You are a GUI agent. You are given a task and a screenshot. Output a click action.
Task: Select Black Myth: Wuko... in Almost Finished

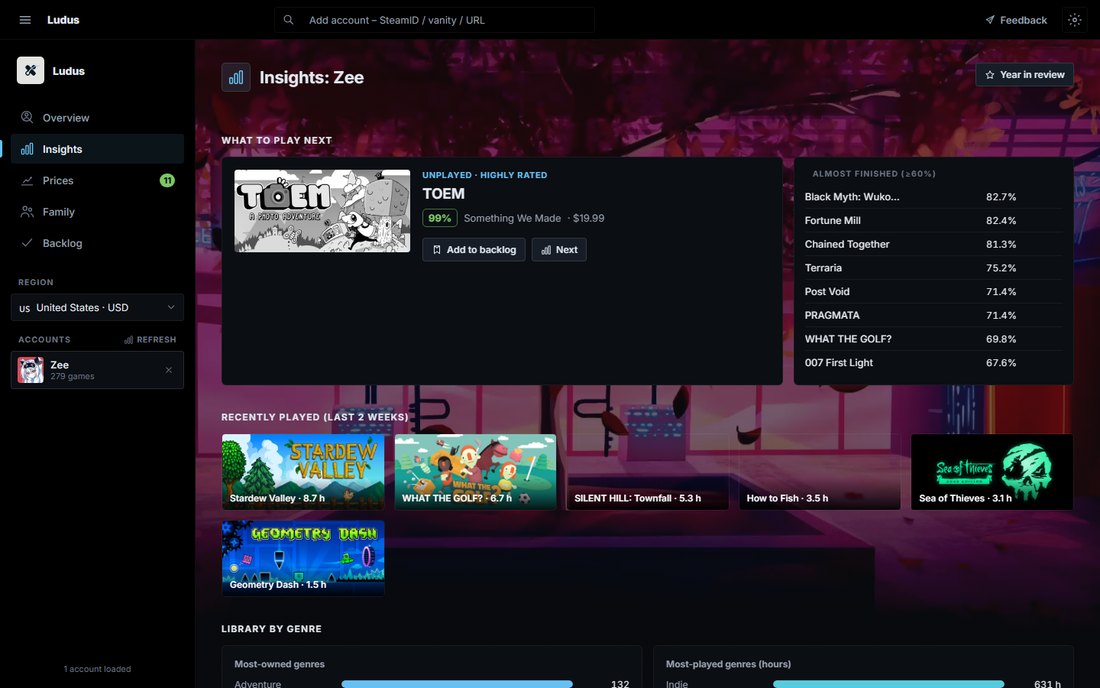[x=933, y=197]
